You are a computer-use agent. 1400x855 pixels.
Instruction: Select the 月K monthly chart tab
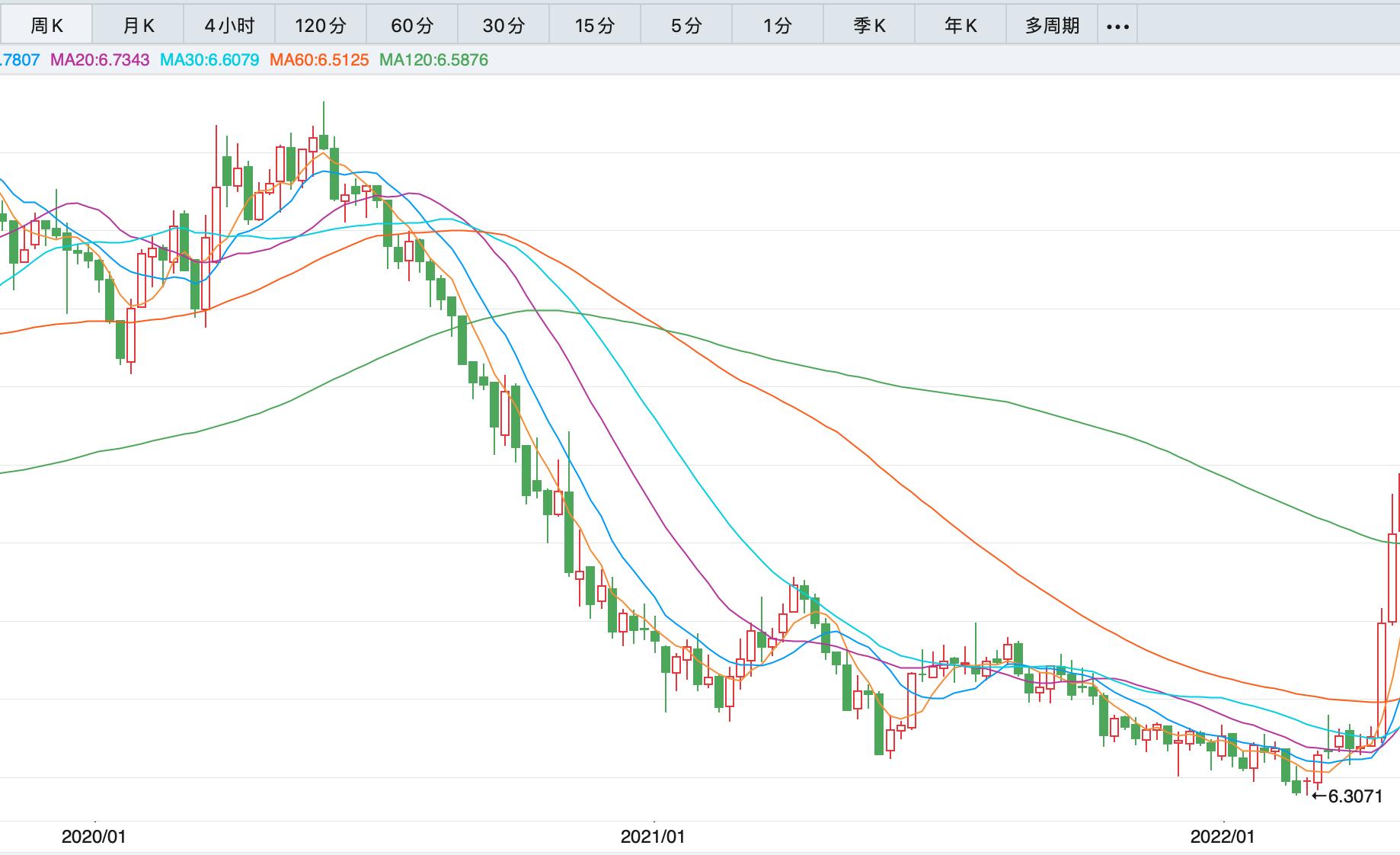(138, 26)
